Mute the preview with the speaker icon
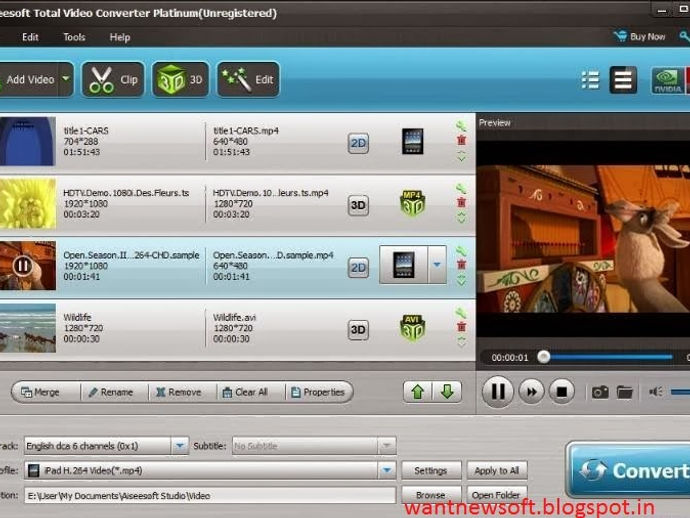Image resolution: width=690 pixels, height=518 pixels. [655, 391]
